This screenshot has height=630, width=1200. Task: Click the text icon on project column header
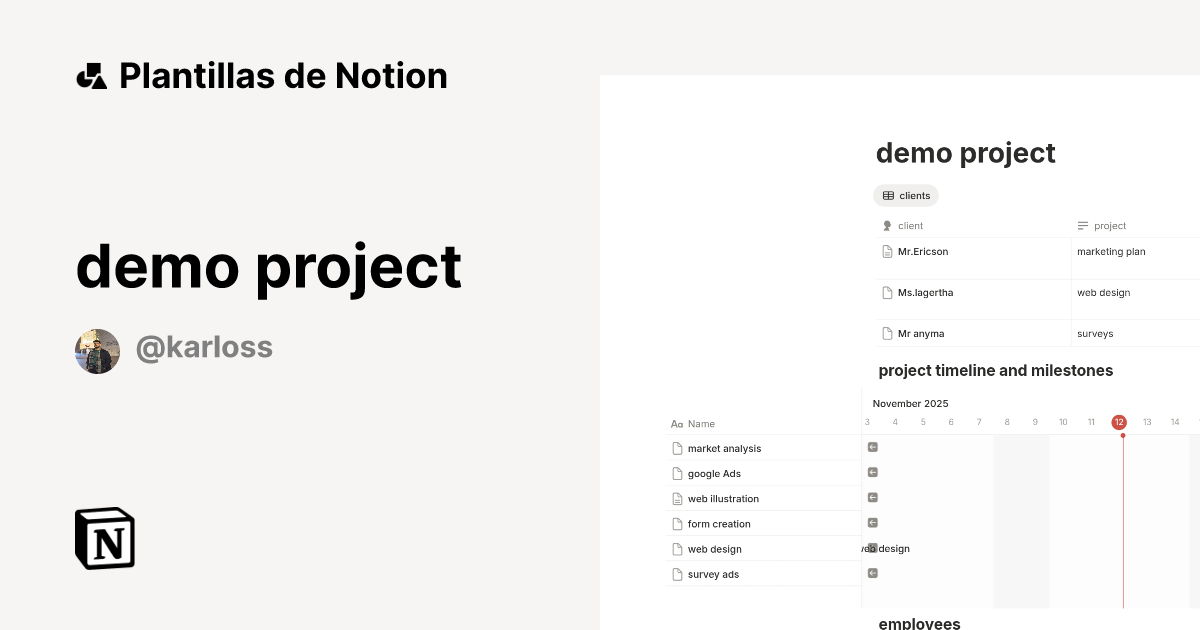point(1081,225)
